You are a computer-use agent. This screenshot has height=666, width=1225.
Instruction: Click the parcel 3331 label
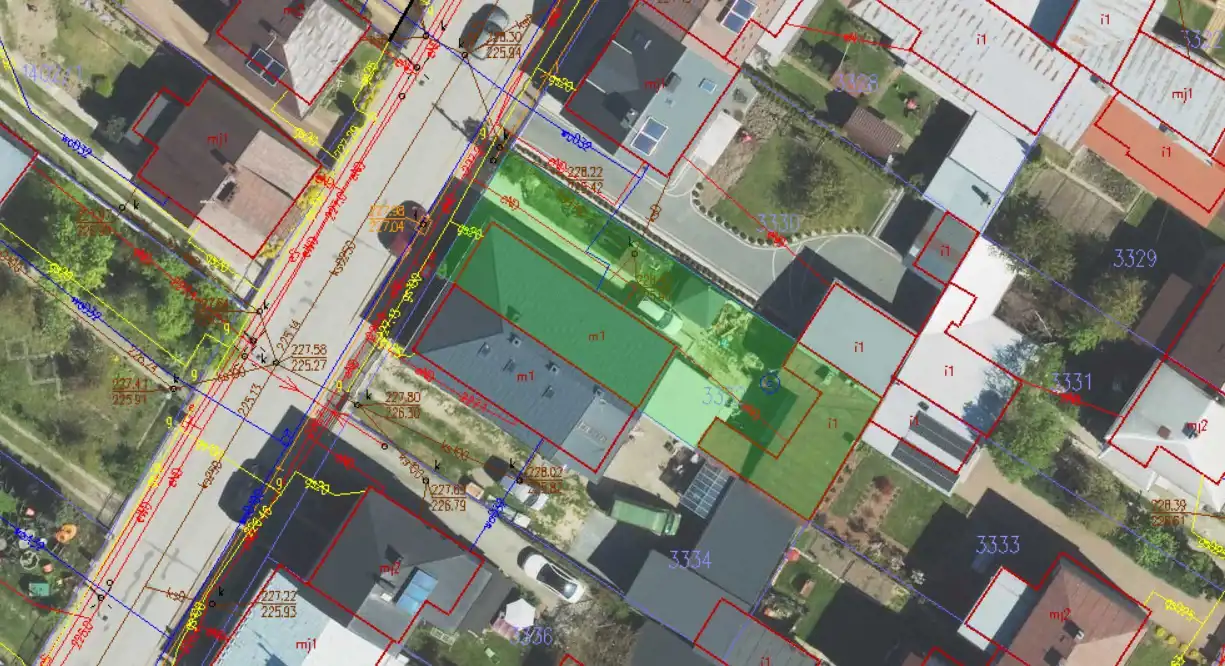point(1072,382)
